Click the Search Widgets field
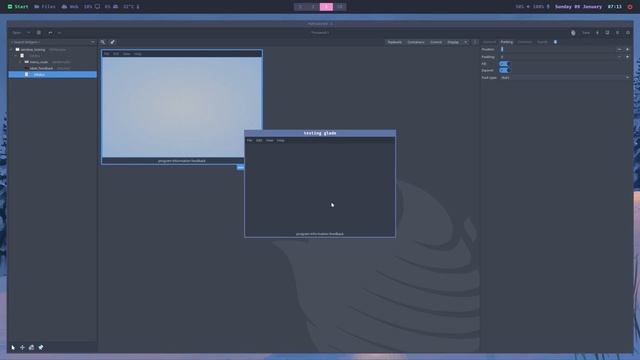The image size is (640, 360). [49, 42]
